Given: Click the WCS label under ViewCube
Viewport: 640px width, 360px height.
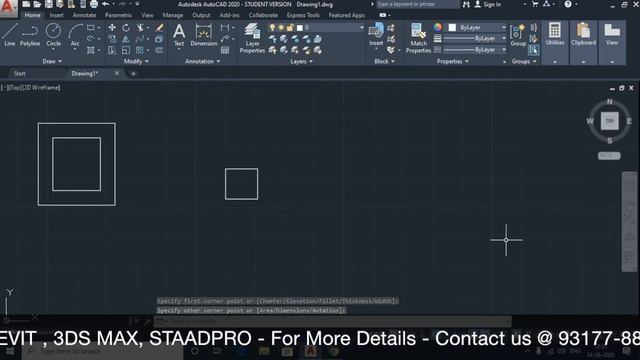Looking at the screenshot, I should pos(609,156).
